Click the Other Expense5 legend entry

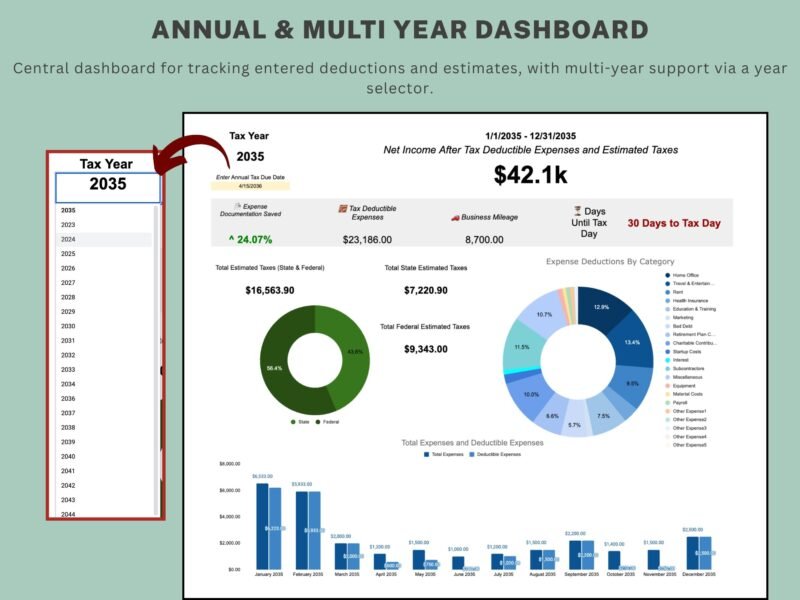(x=686, y=445)
